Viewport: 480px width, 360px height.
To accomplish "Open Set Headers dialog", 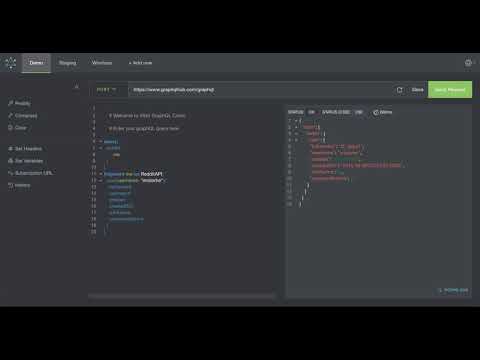I will coord(25,149).
